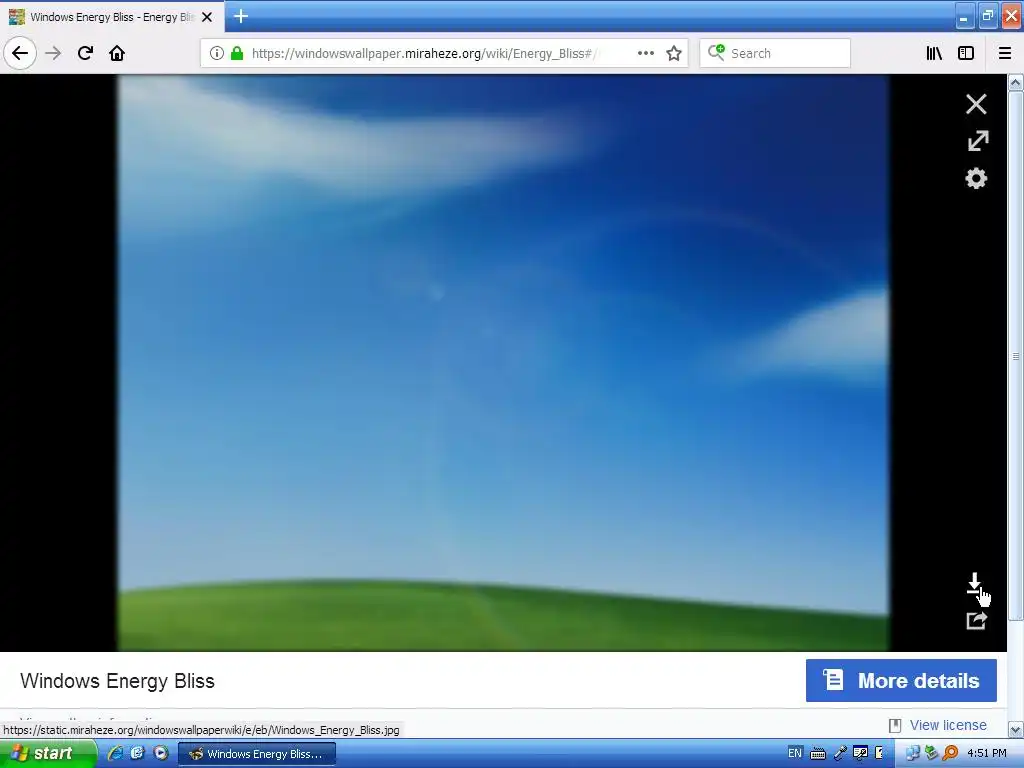Open the View license link
Screen dimensions: 1024x768
(x=948, y=725)
